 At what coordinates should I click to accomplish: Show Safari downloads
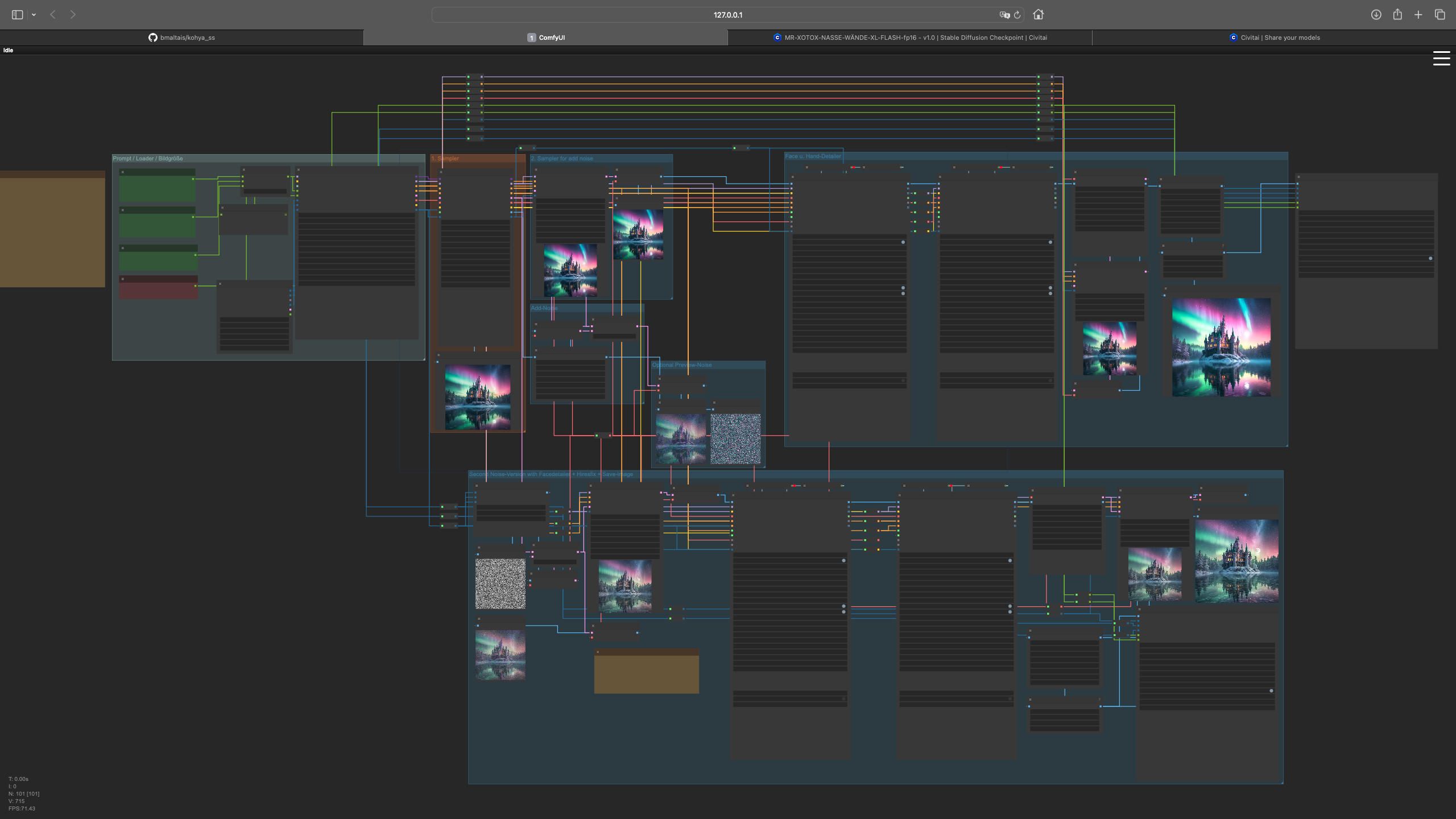pyautogui.click(x=1376, y=15)
